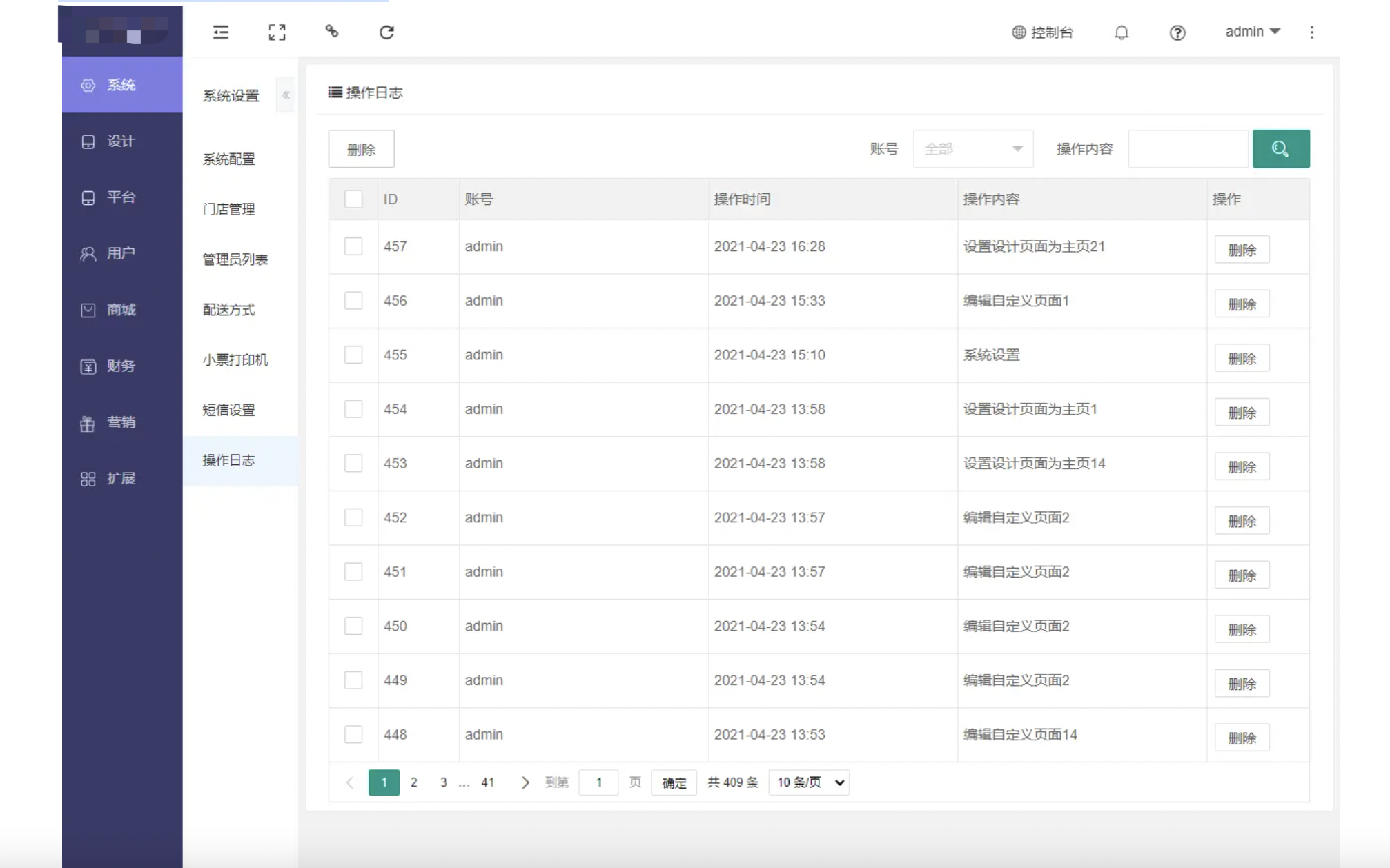Viewport: 1390px width, 868px height.
Task: Open 系统配置 submenu item
Action: (240, 159)
